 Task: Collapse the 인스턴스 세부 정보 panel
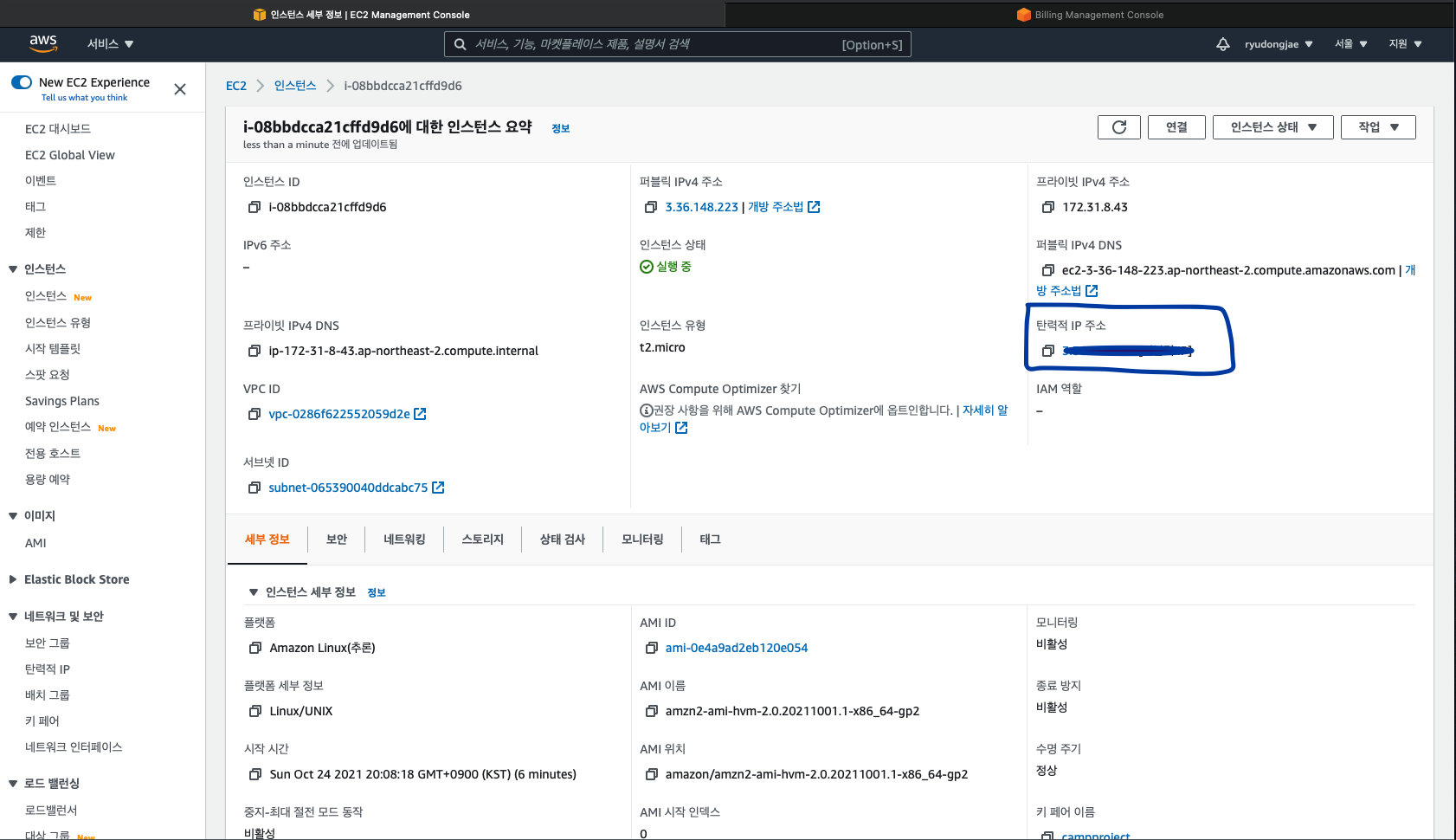[x=254, y=592]
